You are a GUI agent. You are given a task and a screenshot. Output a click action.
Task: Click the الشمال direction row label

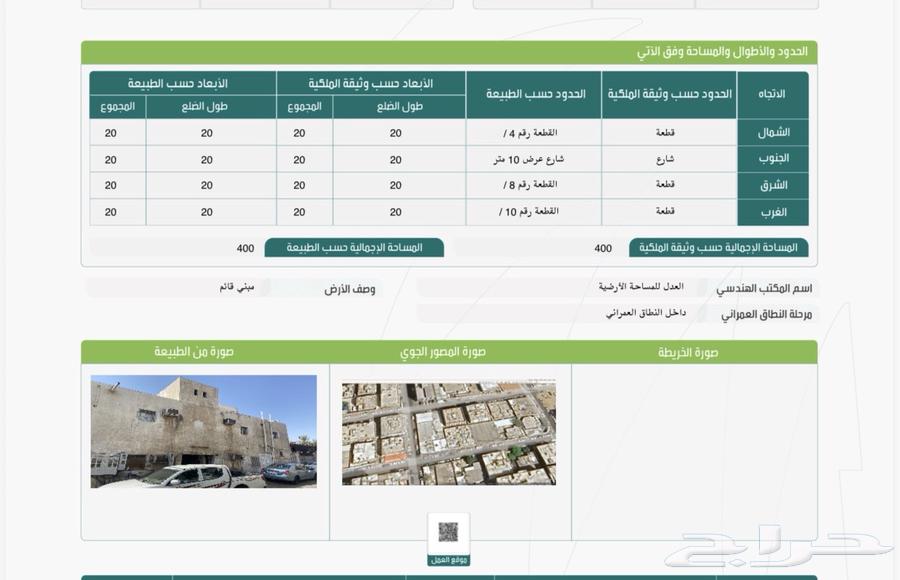pos(772,133)
